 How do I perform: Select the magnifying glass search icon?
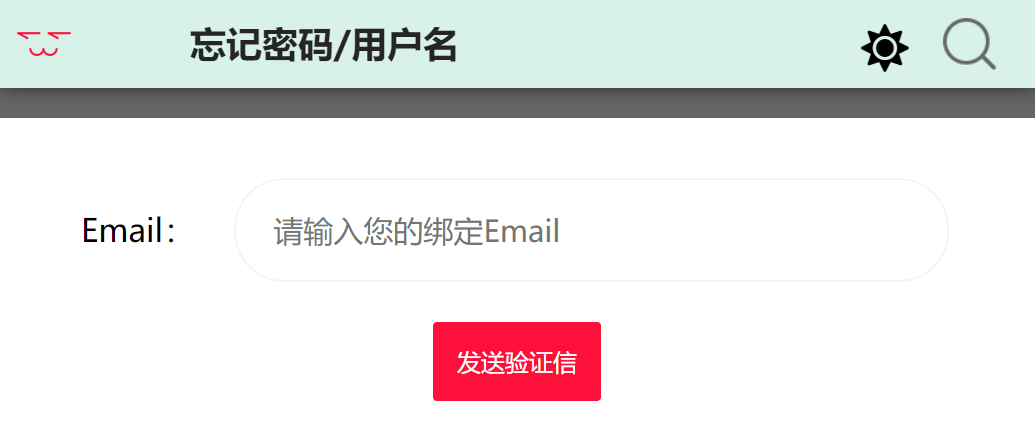pos(969,44)
